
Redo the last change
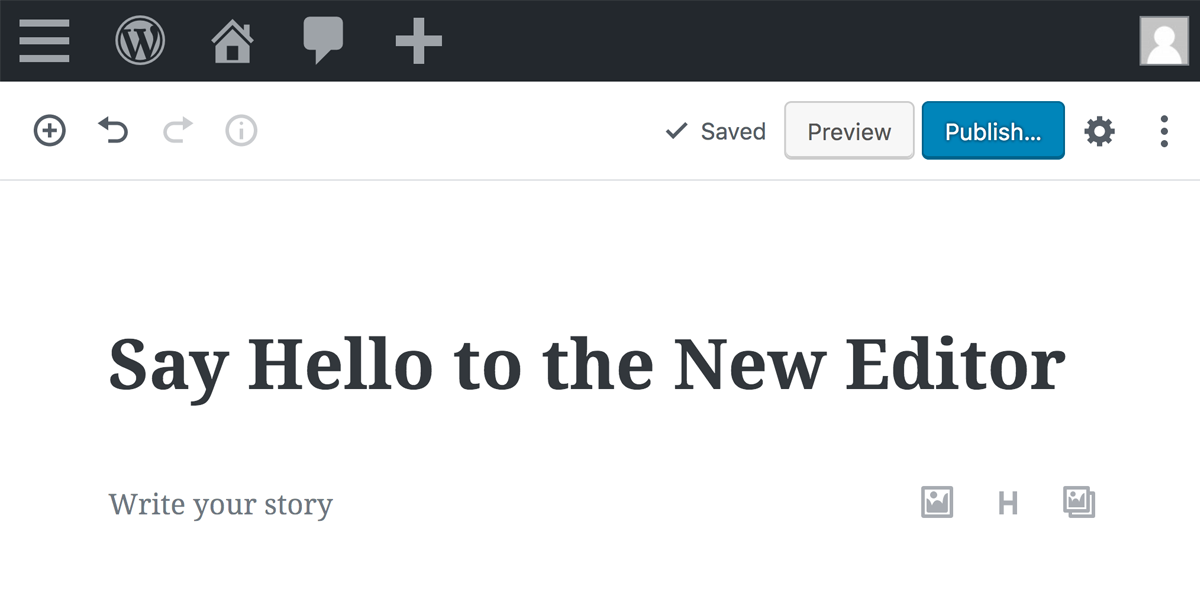coord(177,130)
